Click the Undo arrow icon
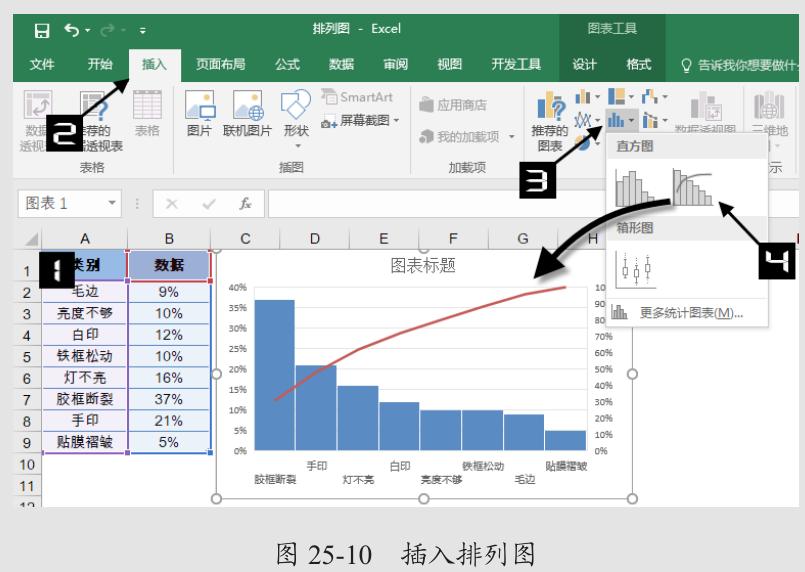 pos(71,30)
